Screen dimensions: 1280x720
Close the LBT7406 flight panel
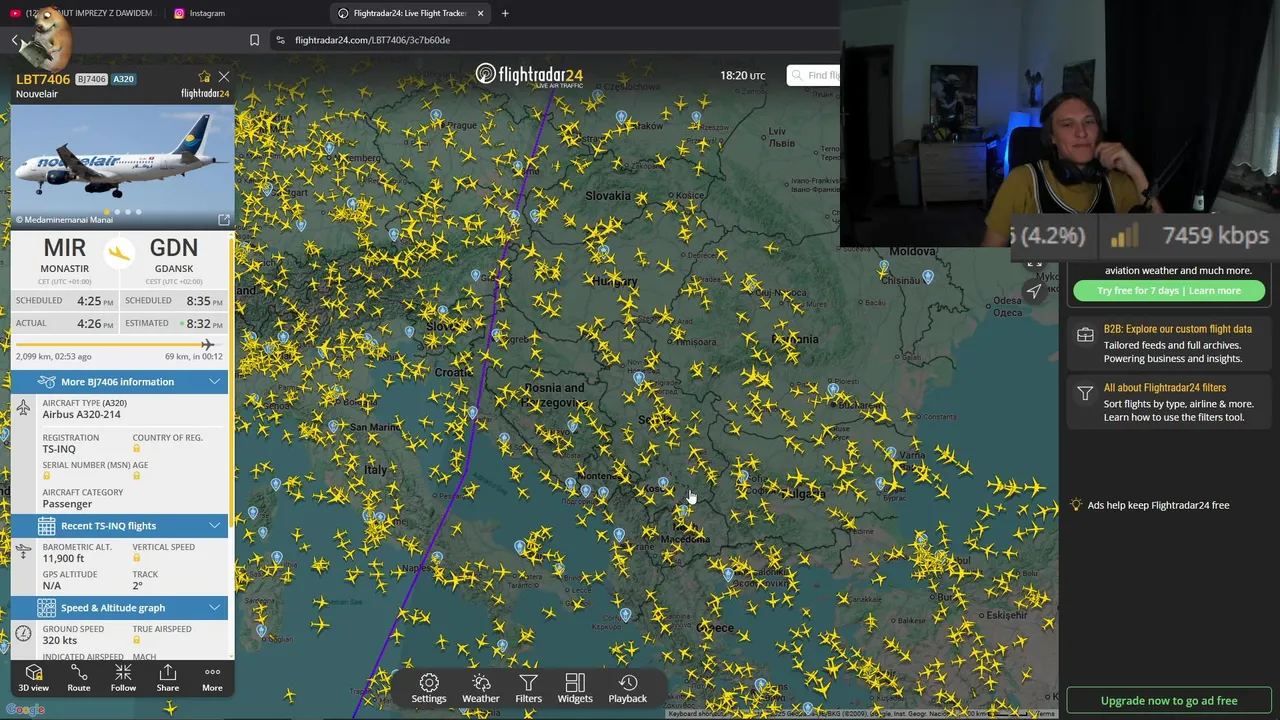click(224, 76)
